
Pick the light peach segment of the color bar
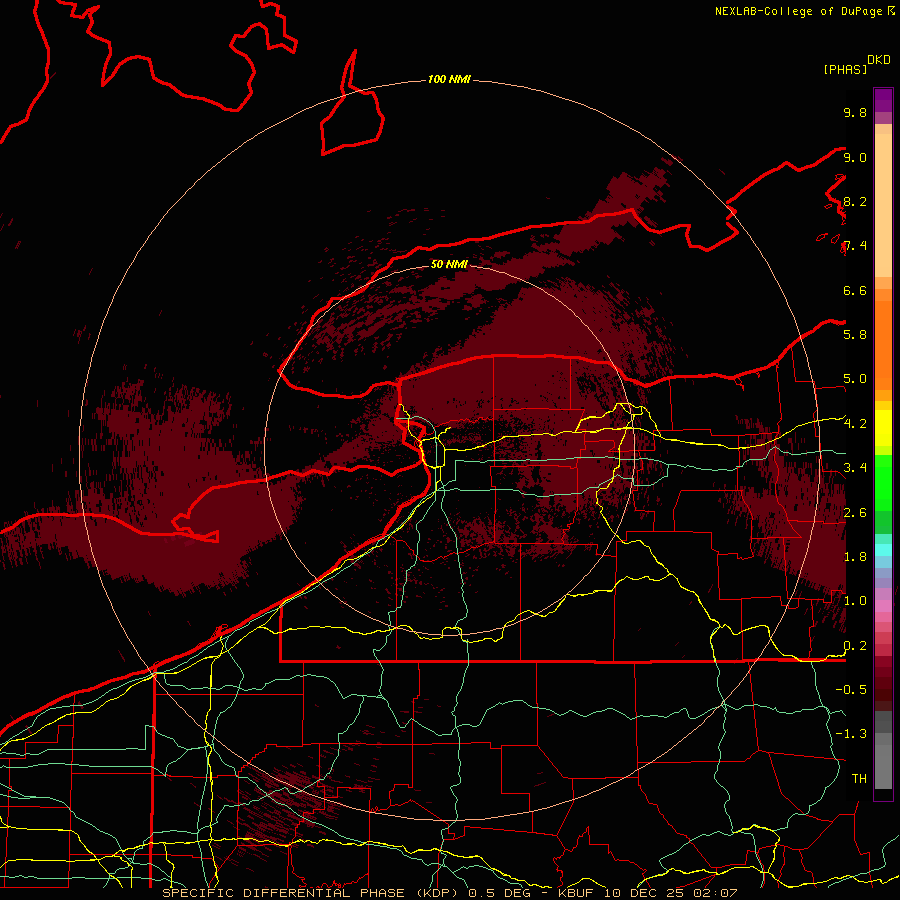pyautogui.click(x=883, y=205)
